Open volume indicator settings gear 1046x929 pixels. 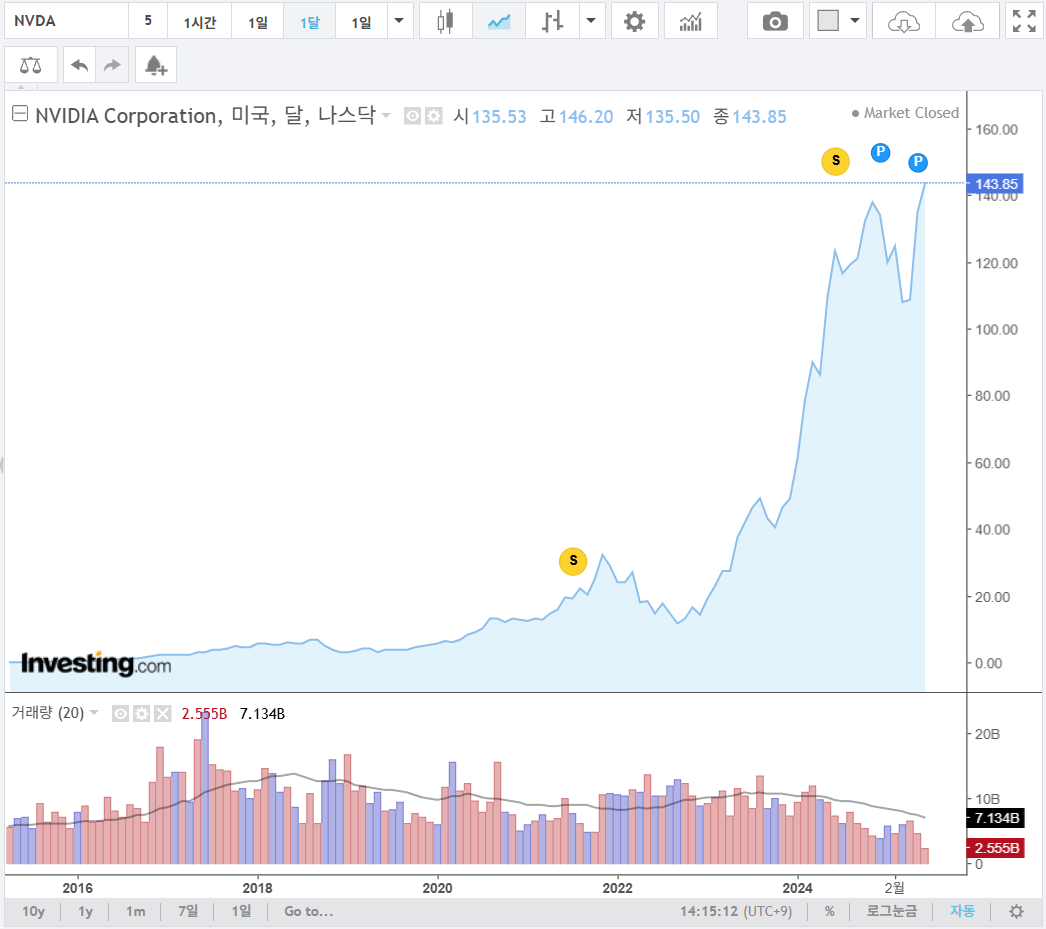pyautogui.click(x=141, y=714)
